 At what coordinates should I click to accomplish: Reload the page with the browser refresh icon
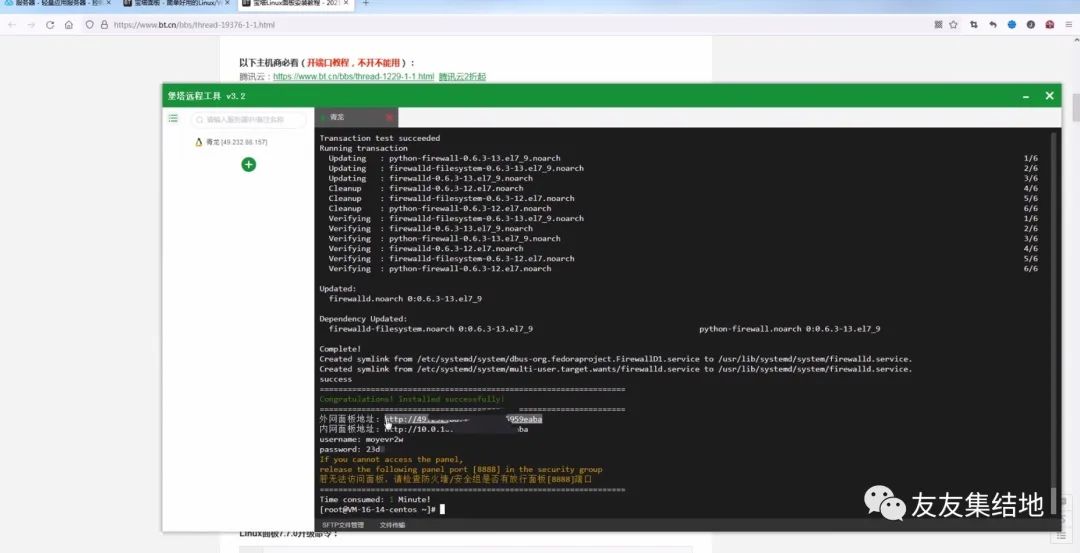[50, 25]
